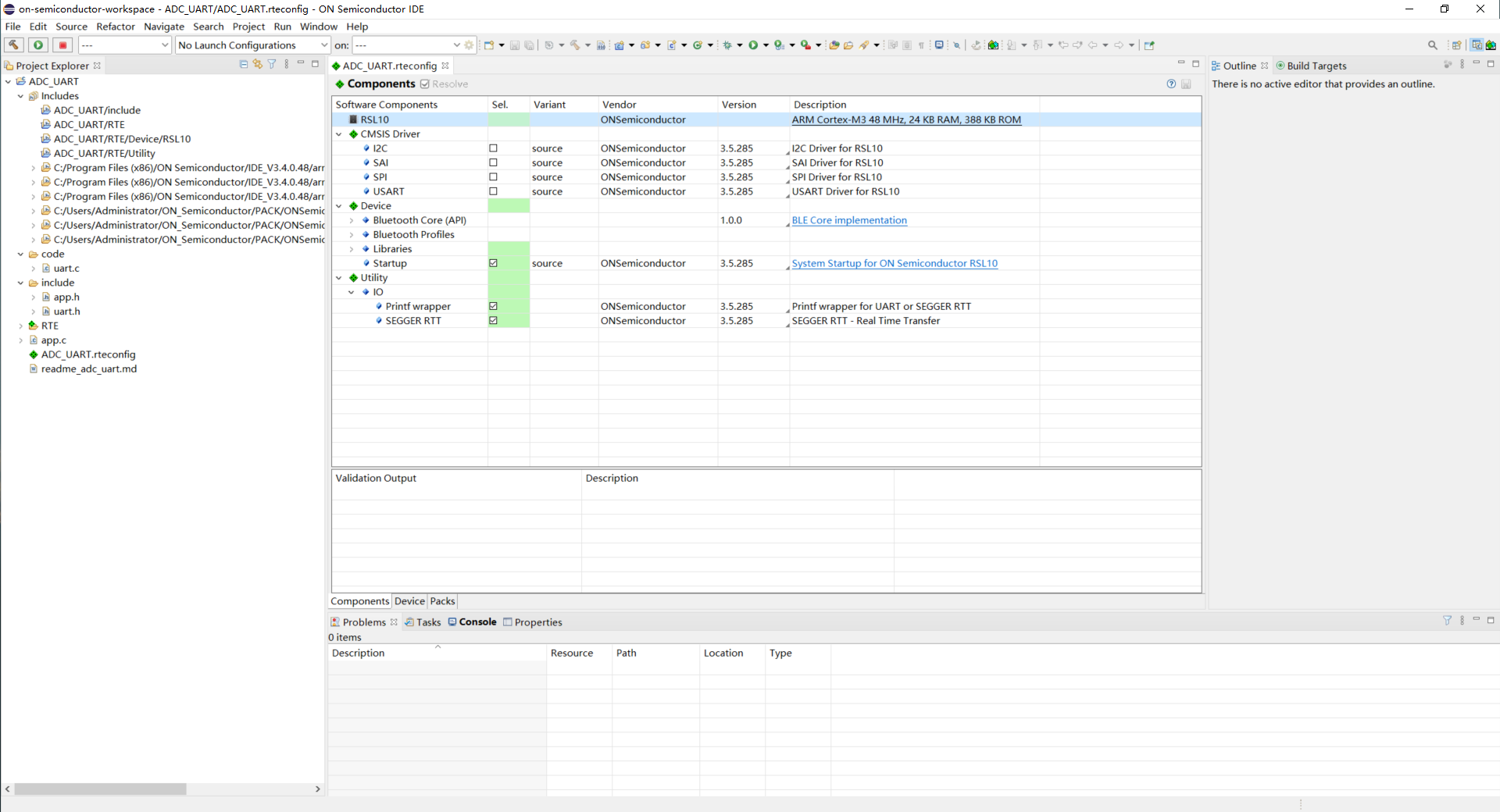Expand the Bluetooth Core (API) node
This screenshot has height=812, width=1500.
(352, 220)
